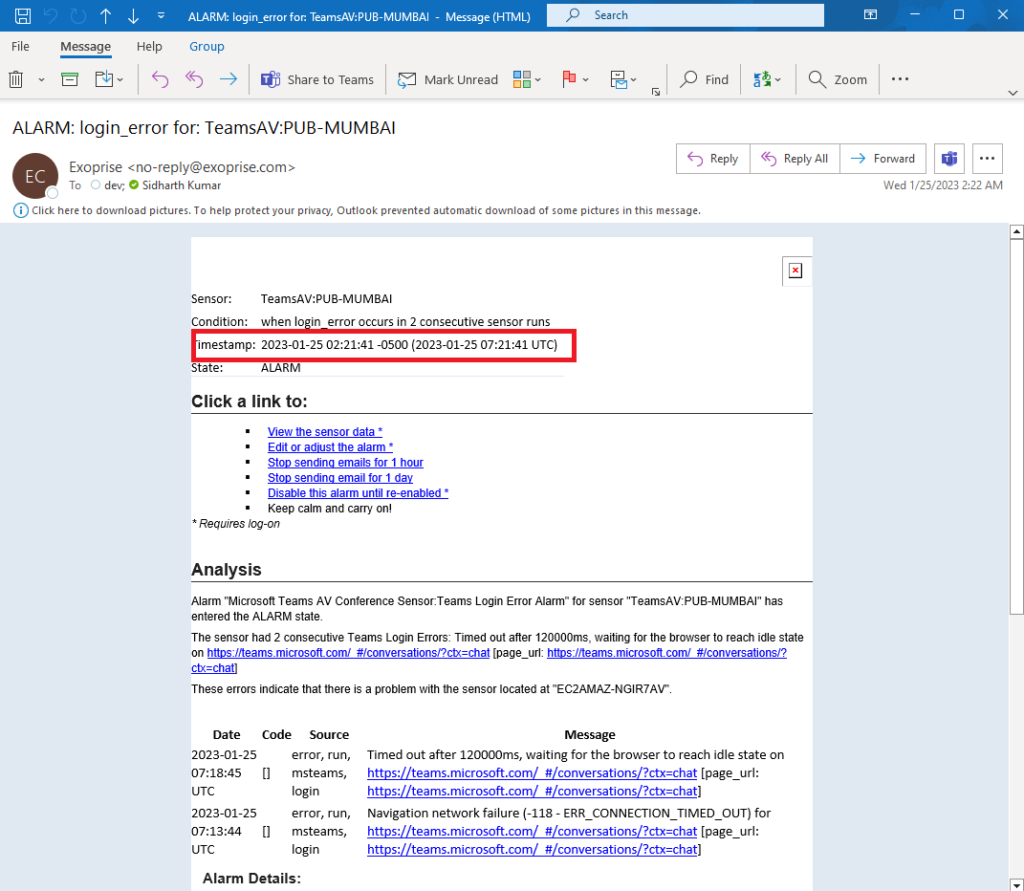This screenshot has width=1024, height=891.
Task: Expand the Move dropdown arrow
Action: pyautogui.click(x=120, y=80)
